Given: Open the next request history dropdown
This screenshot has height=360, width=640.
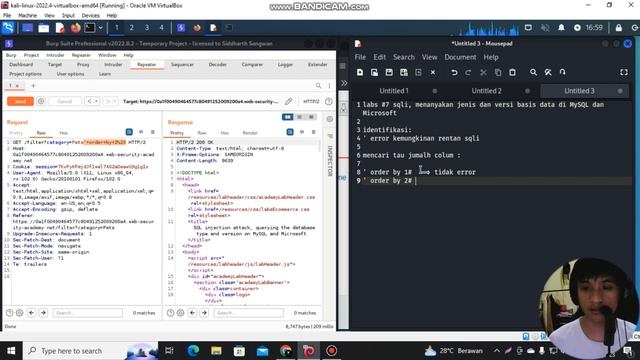Looking at the screenshot, I should click(x=109, y=101).
